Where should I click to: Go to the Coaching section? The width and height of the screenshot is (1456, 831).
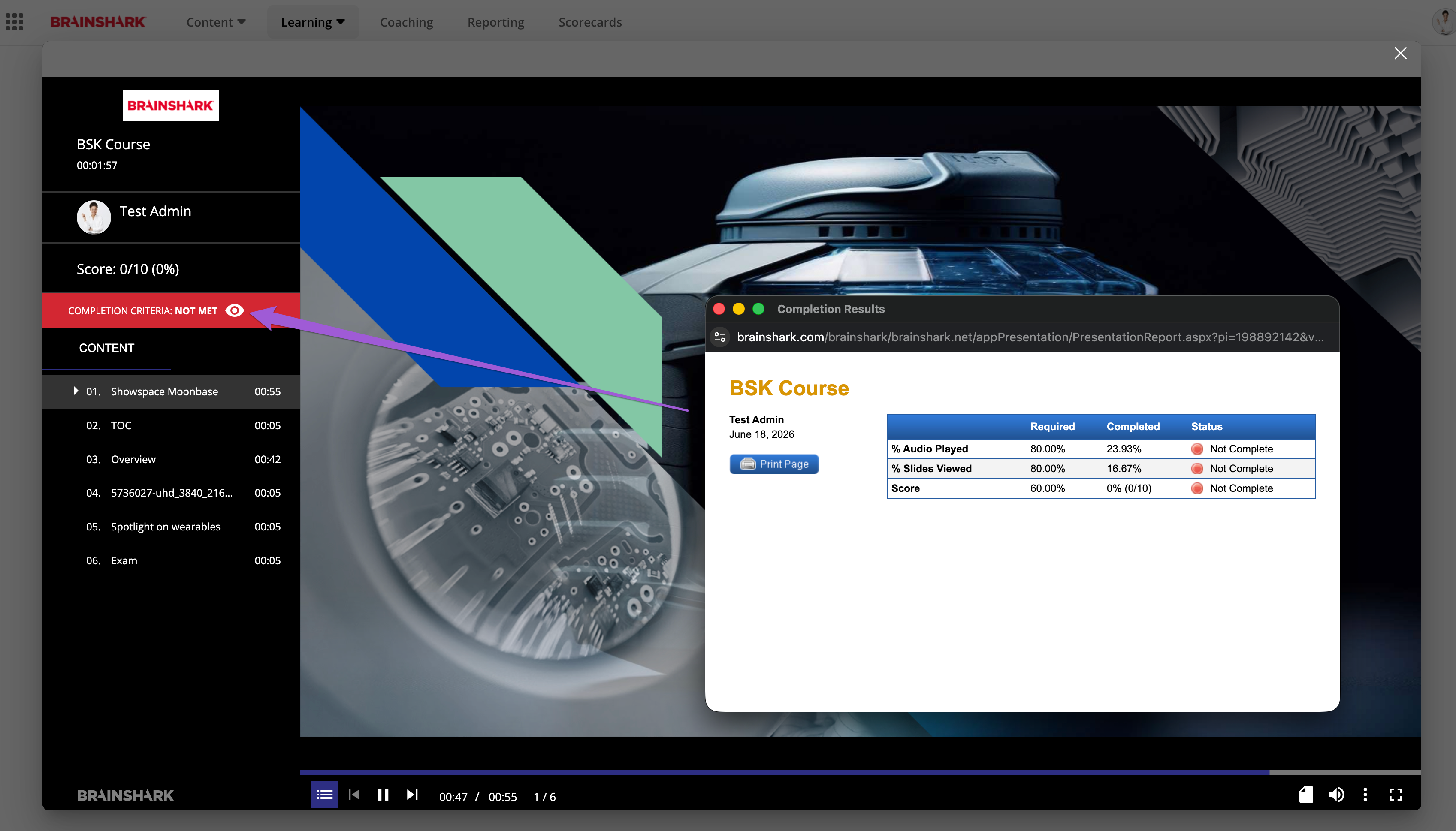coord(407,22)
